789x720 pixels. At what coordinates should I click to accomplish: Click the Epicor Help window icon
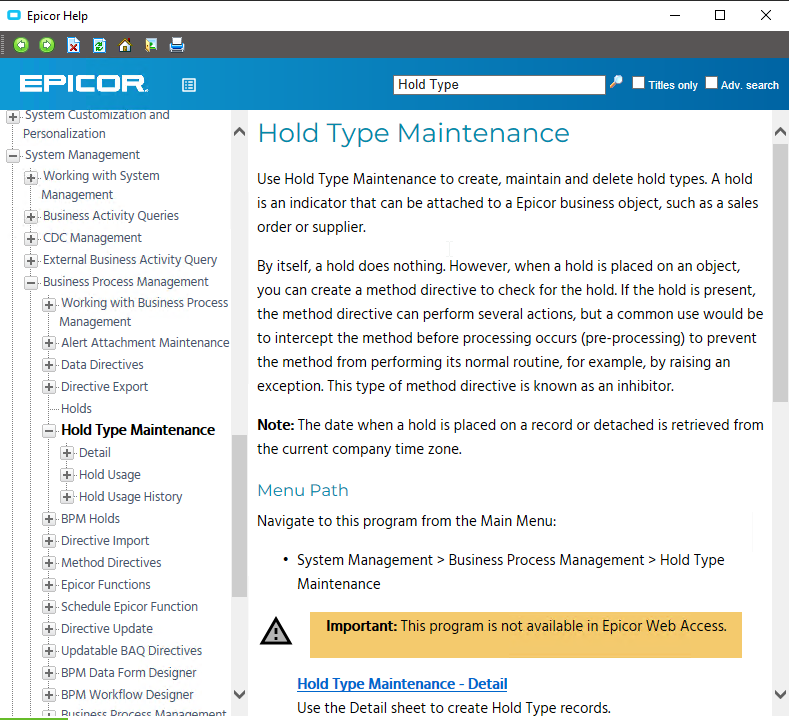click(x=14, y=16)
